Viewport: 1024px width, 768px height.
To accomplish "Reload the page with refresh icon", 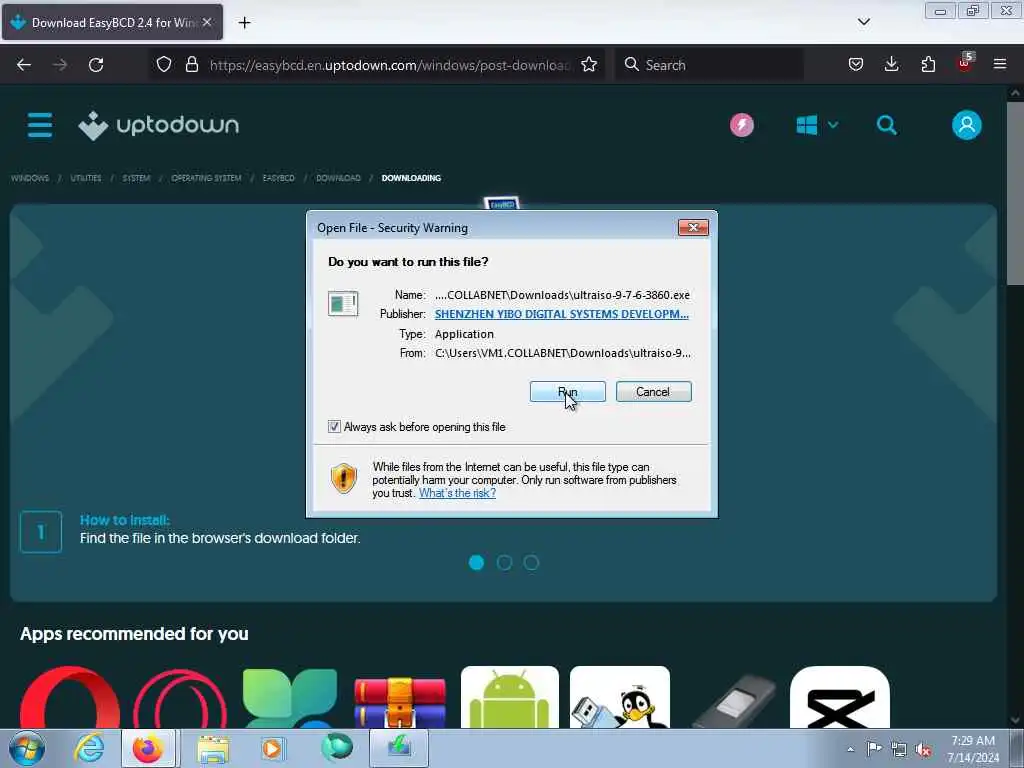I will pyautogui.click(x=96, y=65).
